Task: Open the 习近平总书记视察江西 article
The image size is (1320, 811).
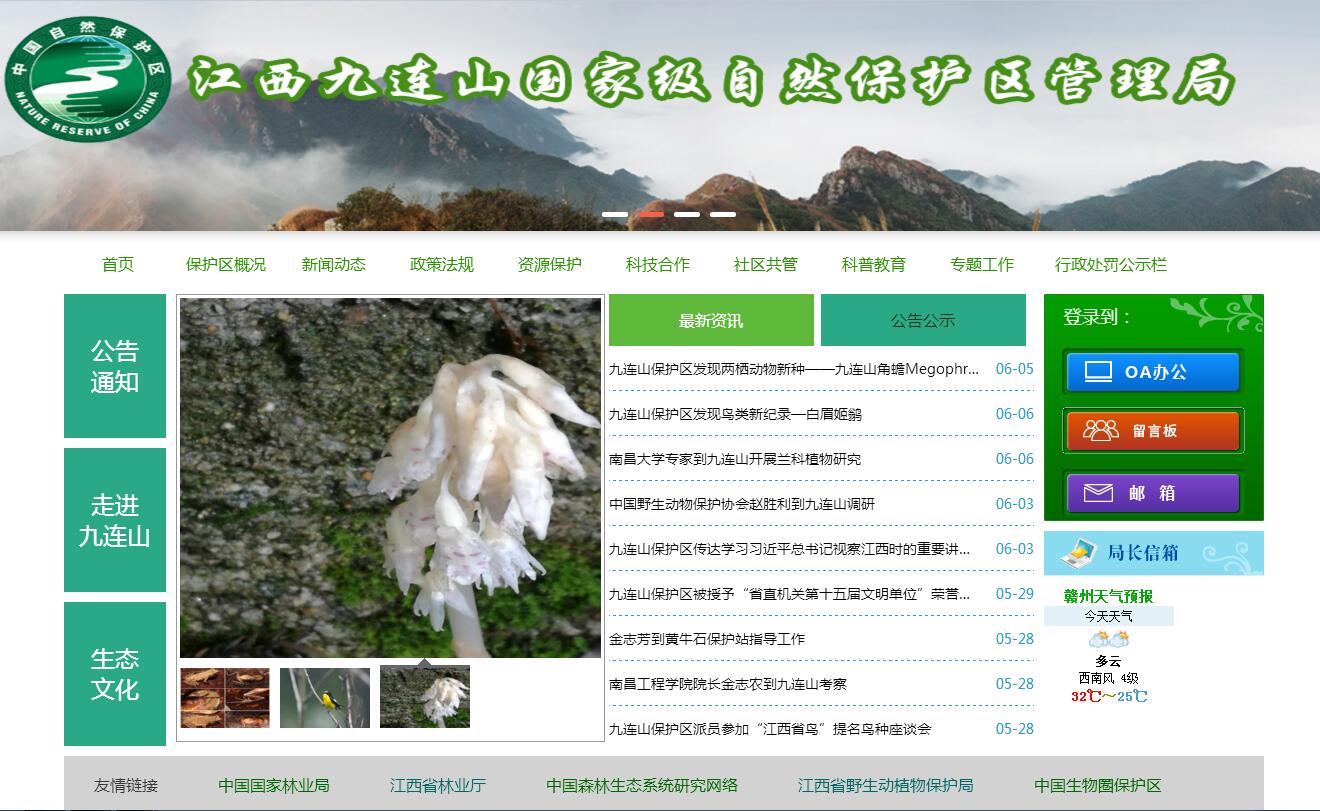Action: 790,549
